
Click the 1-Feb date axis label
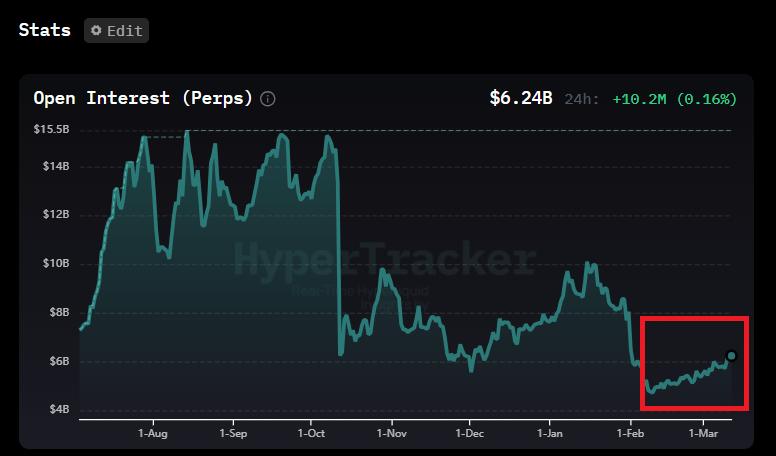[631, 434]
